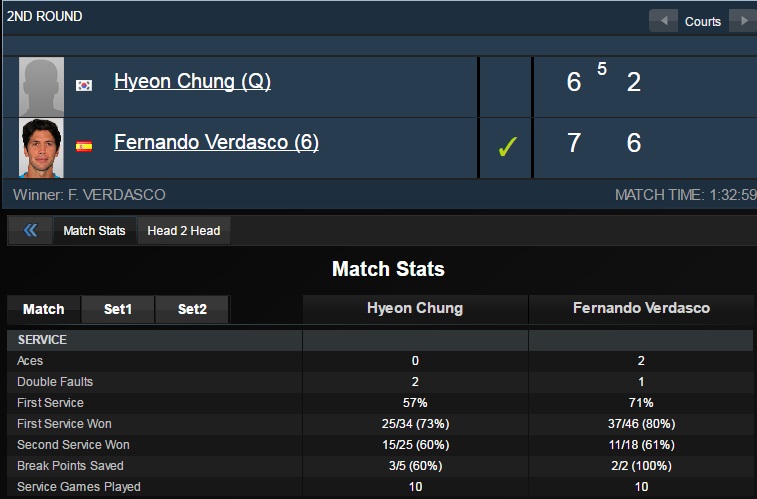Open Fernando Verdasco (6) player link
757x499 pixels.
(216, 142)
